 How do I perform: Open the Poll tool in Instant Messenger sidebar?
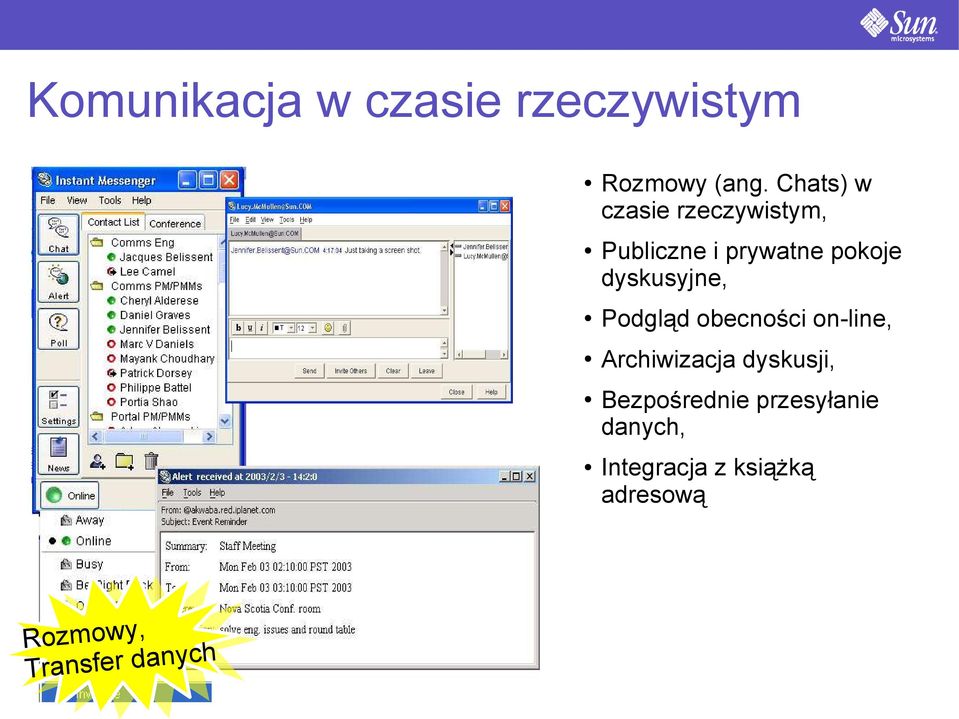(x=59, y=328)
